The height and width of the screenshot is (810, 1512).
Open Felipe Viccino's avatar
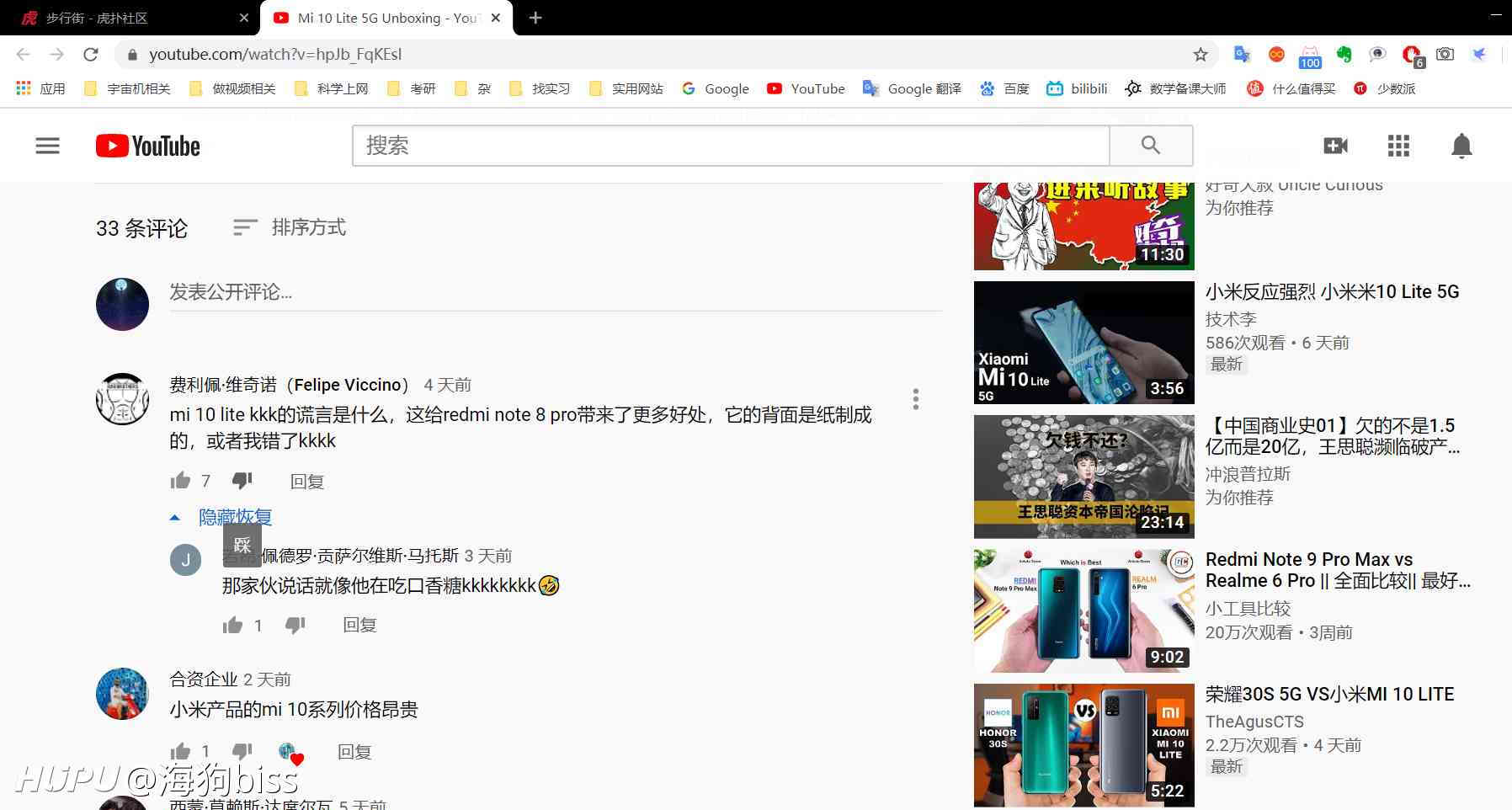[122, 399]
